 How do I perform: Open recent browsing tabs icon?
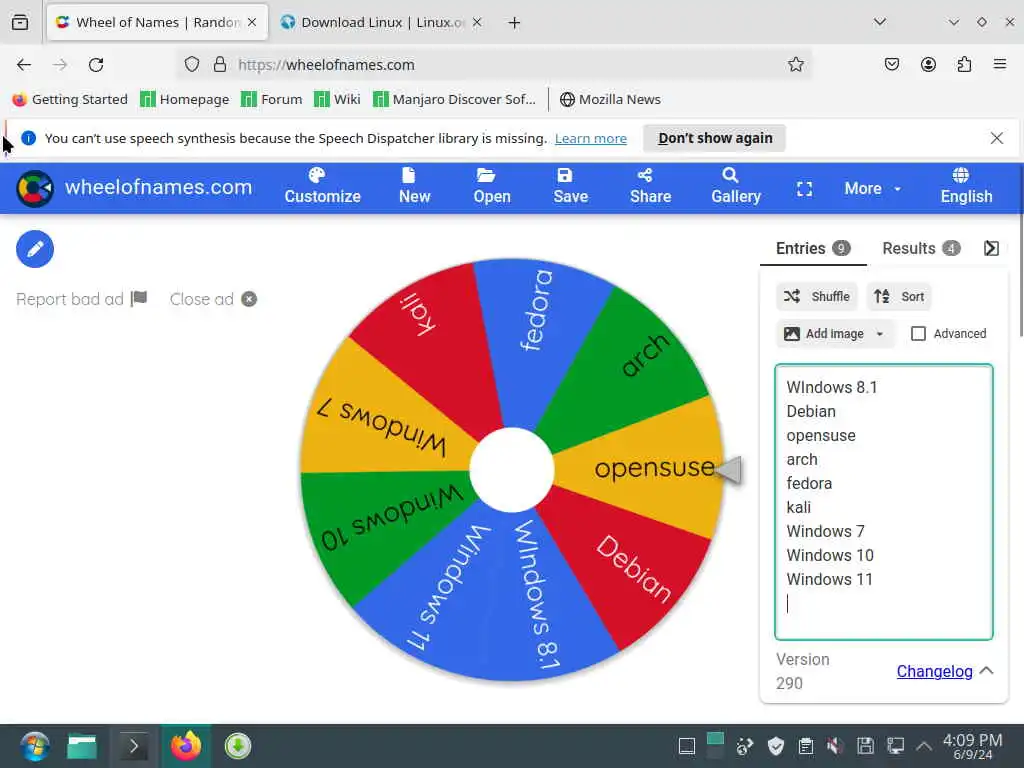tap(20, 22)
